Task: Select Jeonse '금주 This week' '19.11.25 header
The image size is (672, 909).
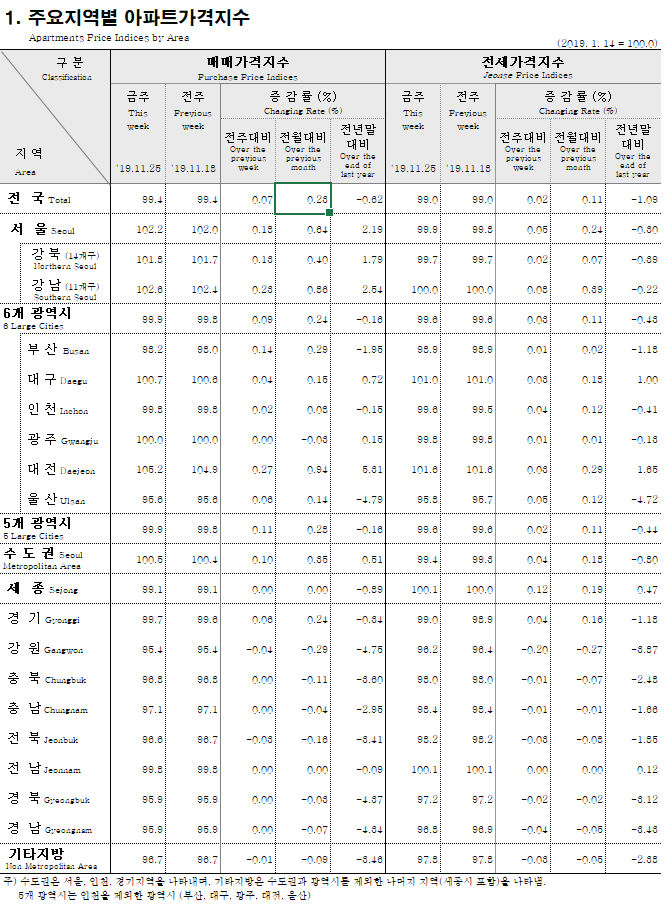Action: click(x=413, y=133)
